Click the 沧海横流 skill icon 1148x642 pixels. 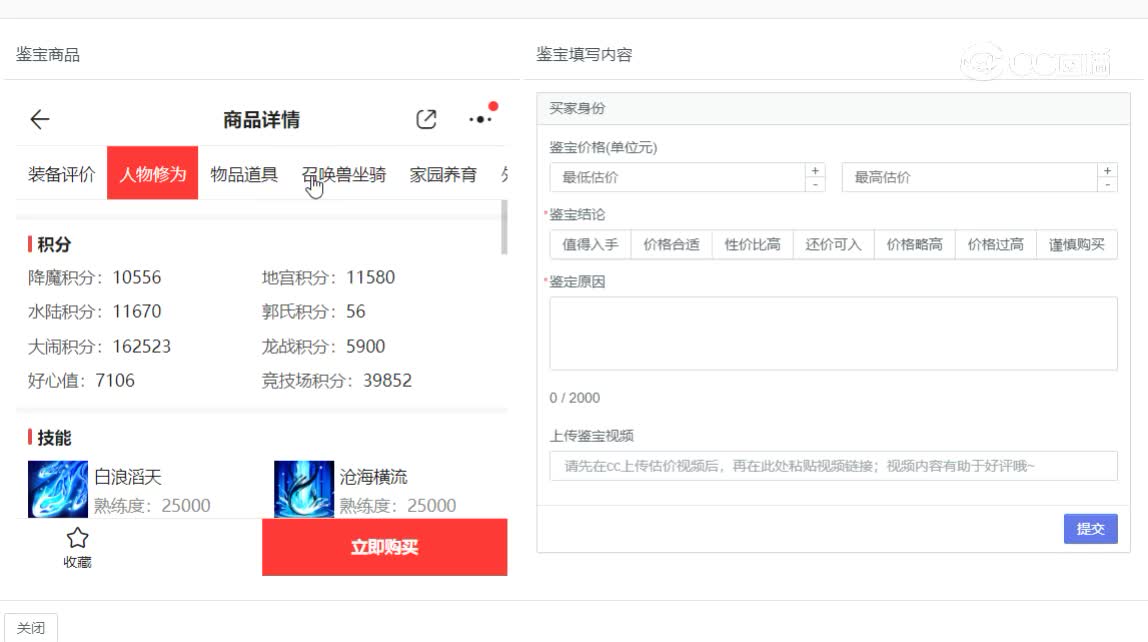304,488
